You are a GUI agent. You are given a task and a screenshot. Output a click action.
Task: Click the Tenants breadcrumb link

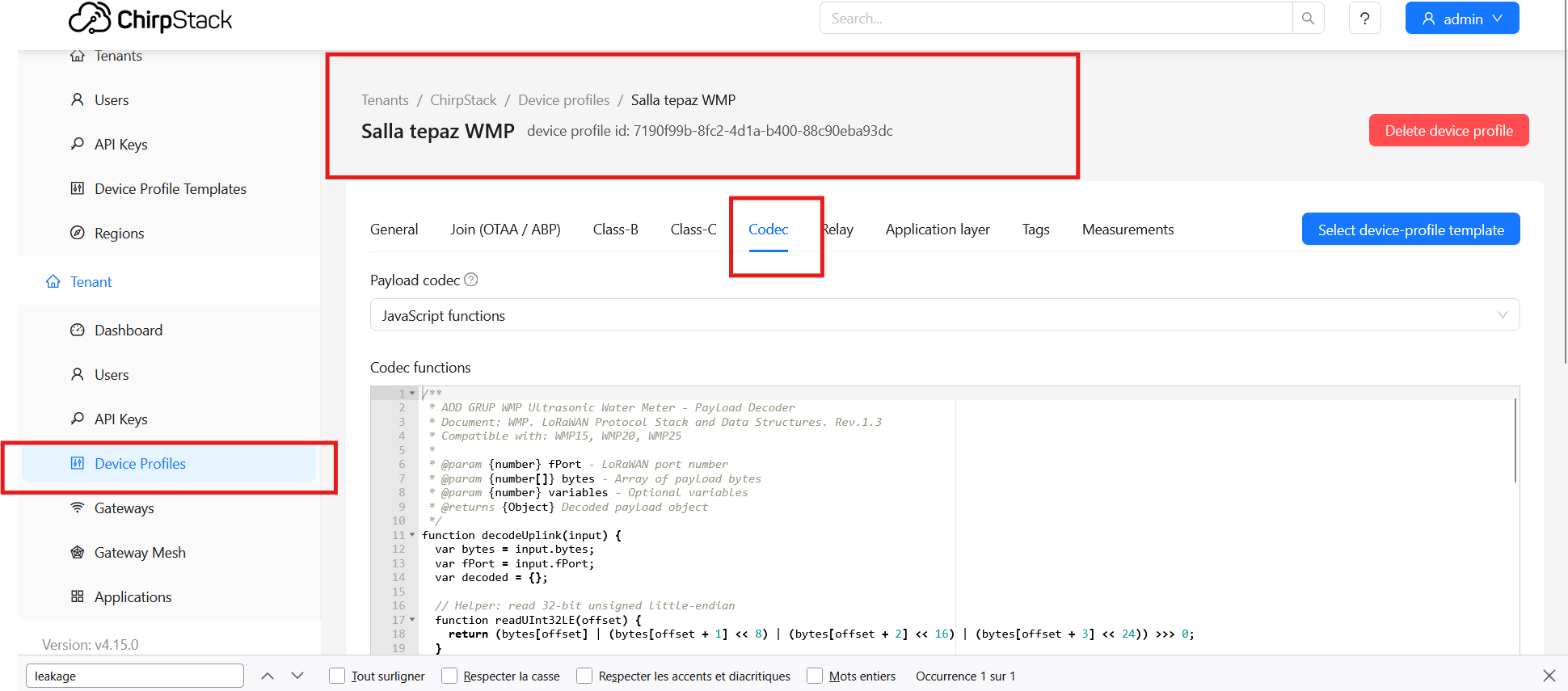point(385,100)
